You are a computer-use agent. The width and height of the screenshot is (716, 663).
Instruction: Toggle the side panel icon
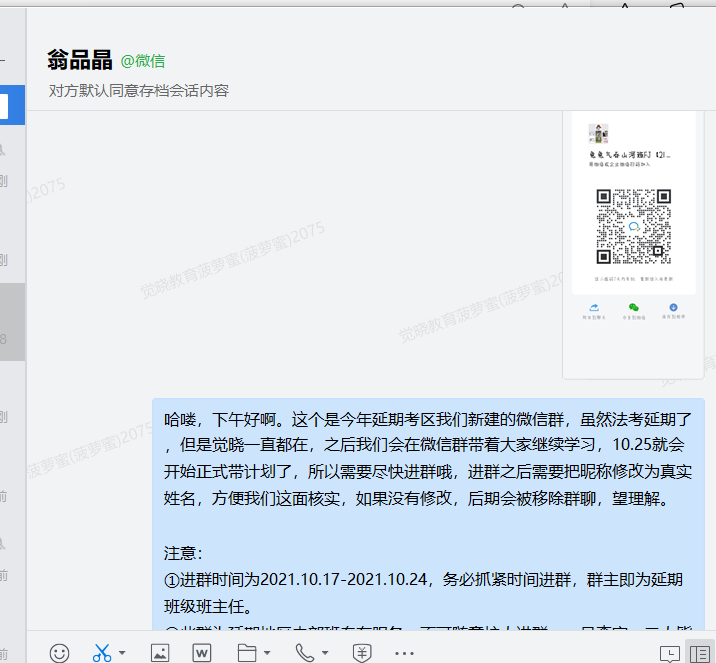click(700, 654)
